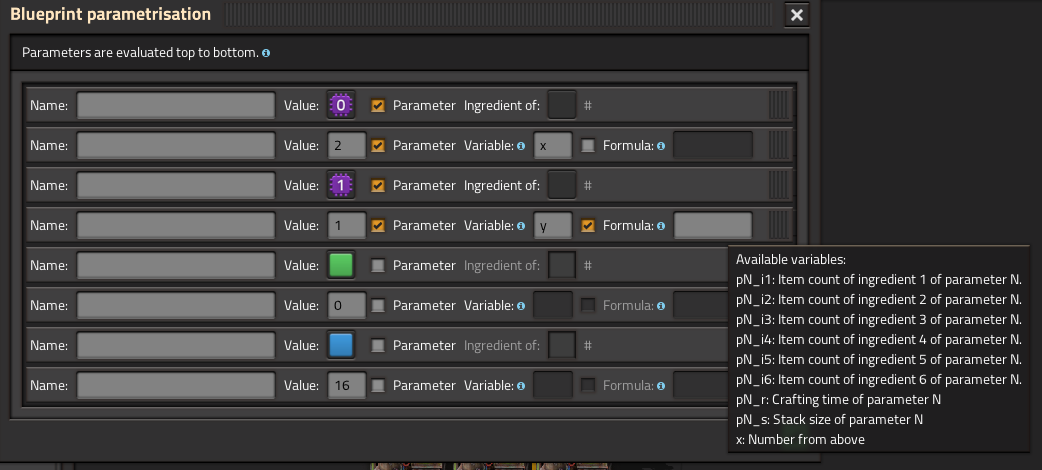Image resolution: width=1042 pixels, height=470 pixels.
Task: Select the blue signal value swatch
Action: click(x=342, y=345)
